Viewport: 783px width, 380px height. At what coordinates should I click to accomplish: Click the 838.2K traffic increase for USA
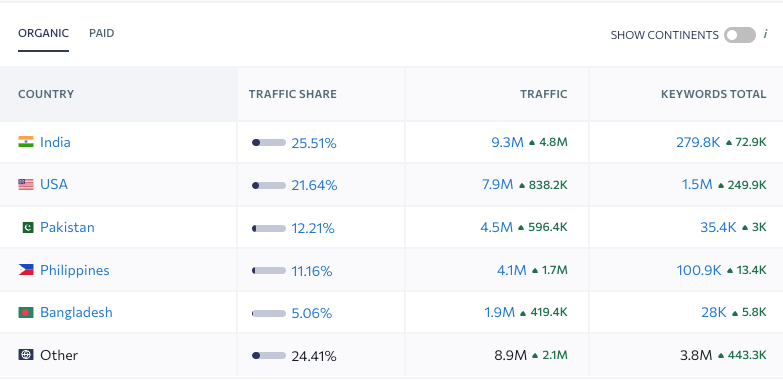(x=543, y=185)
